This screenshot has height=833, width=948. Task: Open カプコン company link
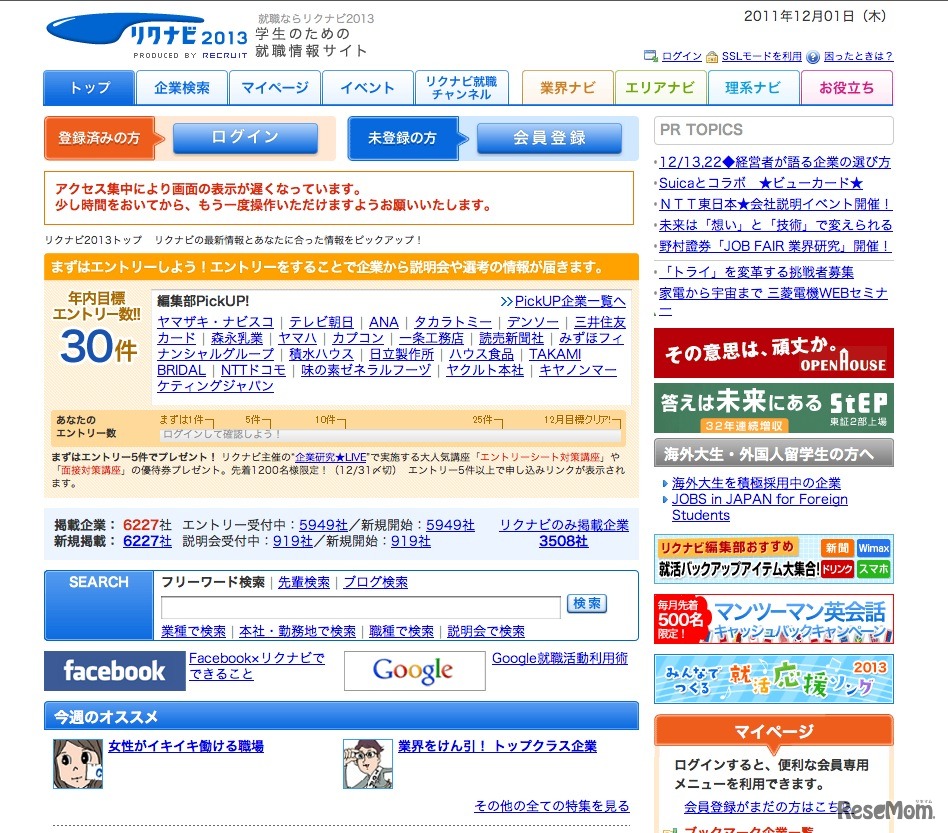coord(358,338)
